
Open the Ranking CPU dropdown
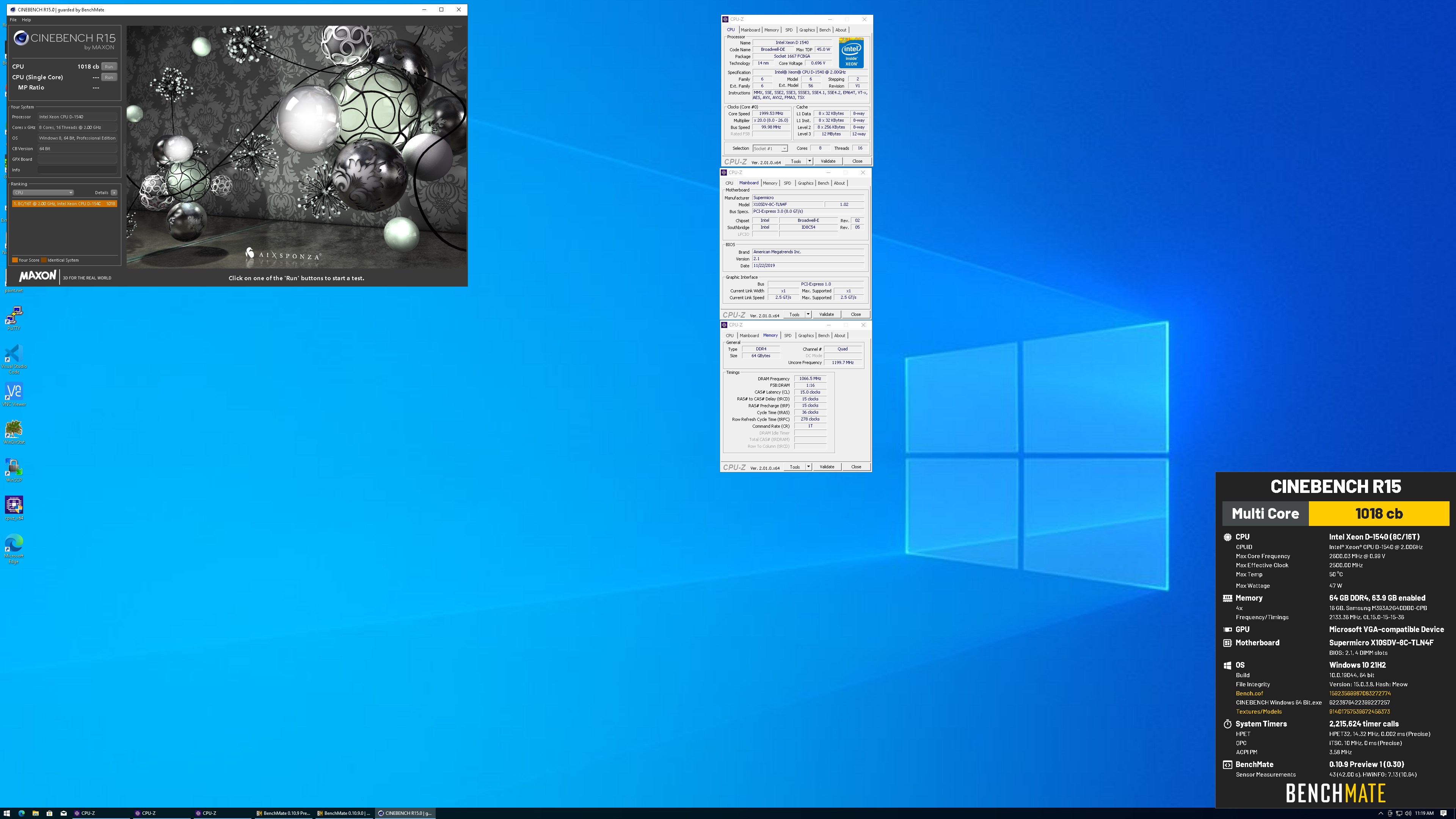pyautogui.click(x=43, y=193)
